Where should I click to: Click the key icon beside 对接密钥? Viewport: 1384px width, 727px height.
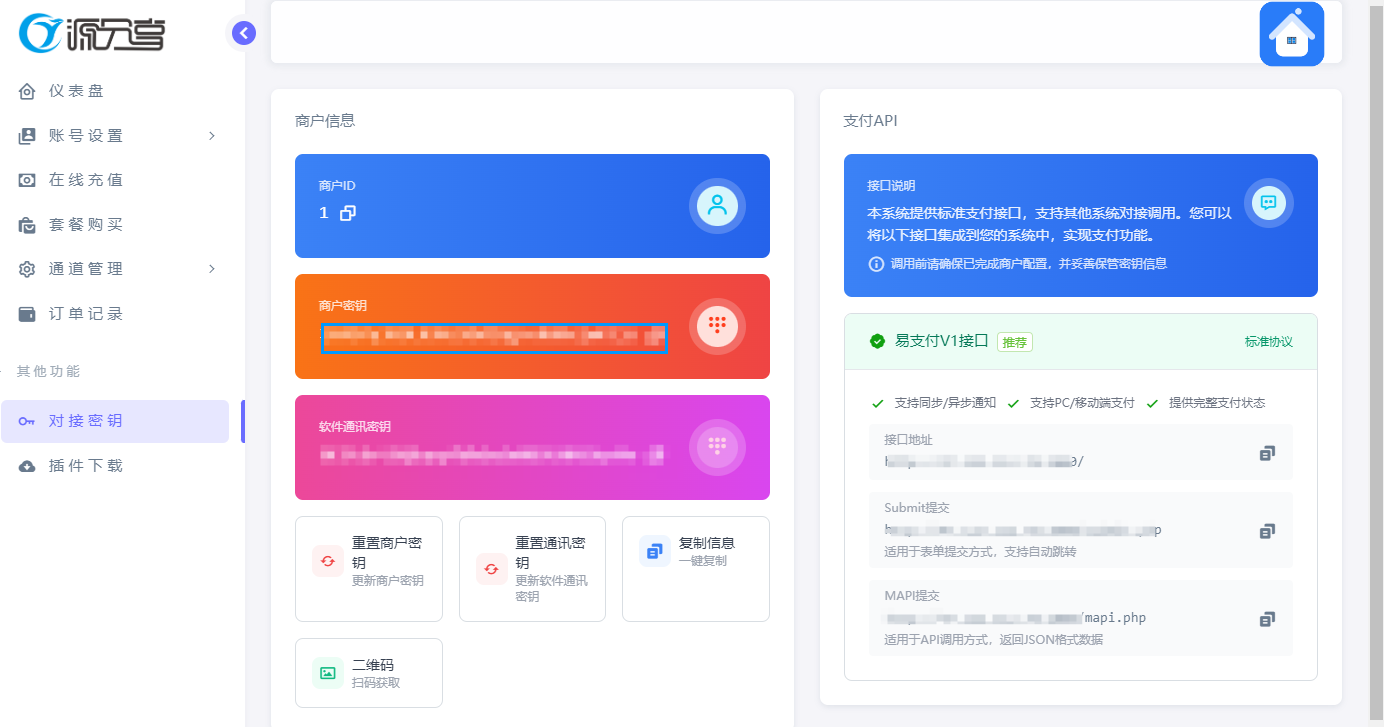[28, 421]
